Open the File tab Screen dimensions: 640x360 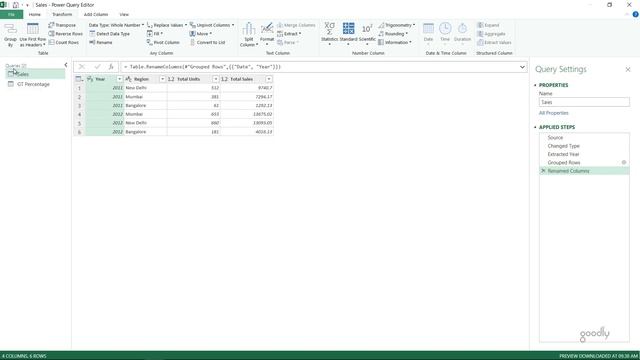point(11,15)
